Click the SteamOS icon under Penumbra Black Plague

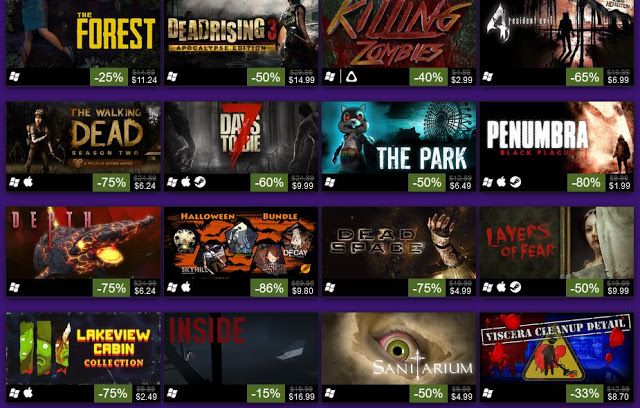click(515, 182)
